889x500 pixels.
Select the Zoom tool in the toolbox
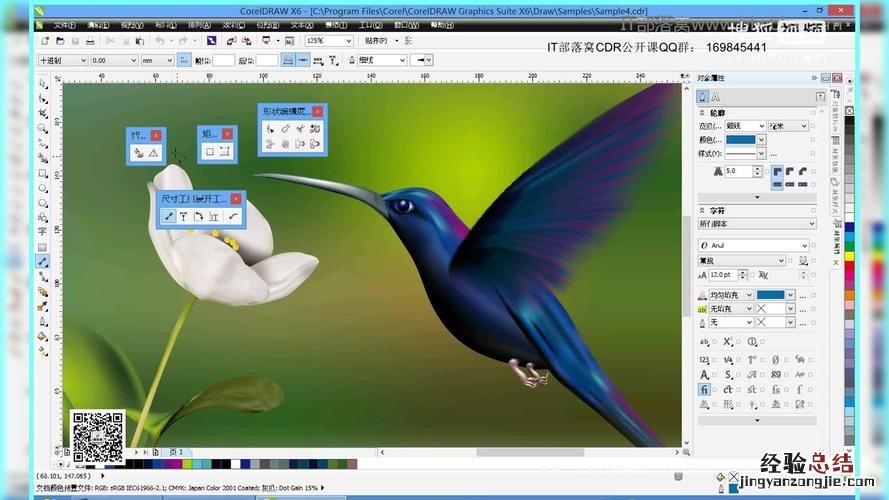coord(43,128)
